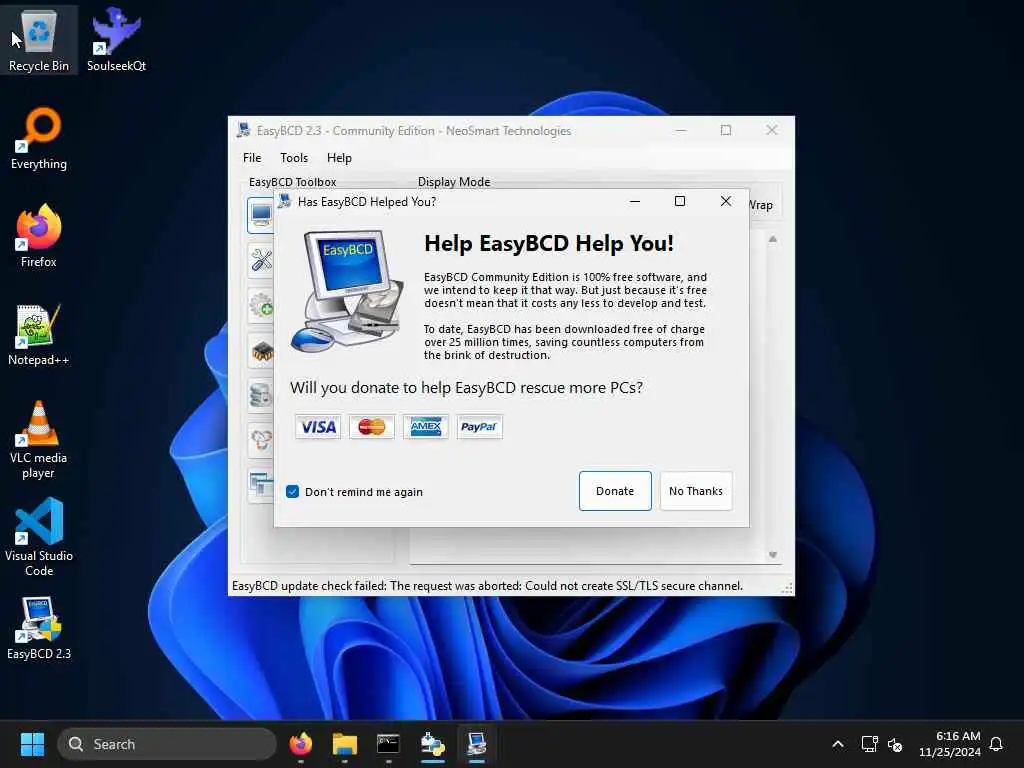This screenshot has height=768, width=1024.
Task: Open the File menu in EasyBCD
Action: pos(252,158)
